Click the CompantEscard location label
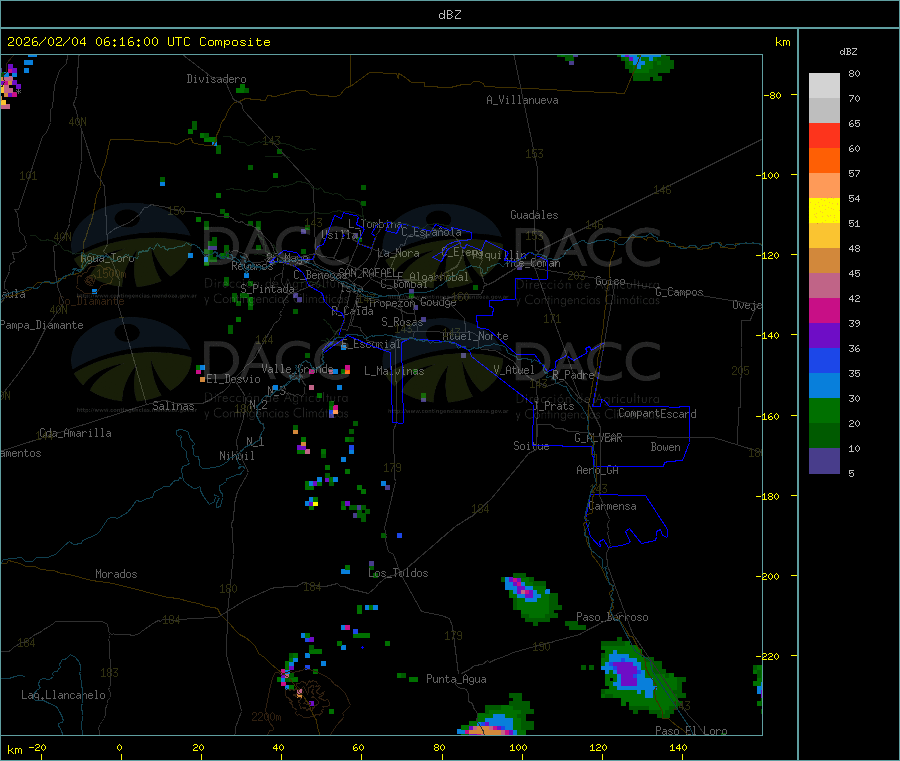This screenshot has height=761, width=900. [657, 414]
